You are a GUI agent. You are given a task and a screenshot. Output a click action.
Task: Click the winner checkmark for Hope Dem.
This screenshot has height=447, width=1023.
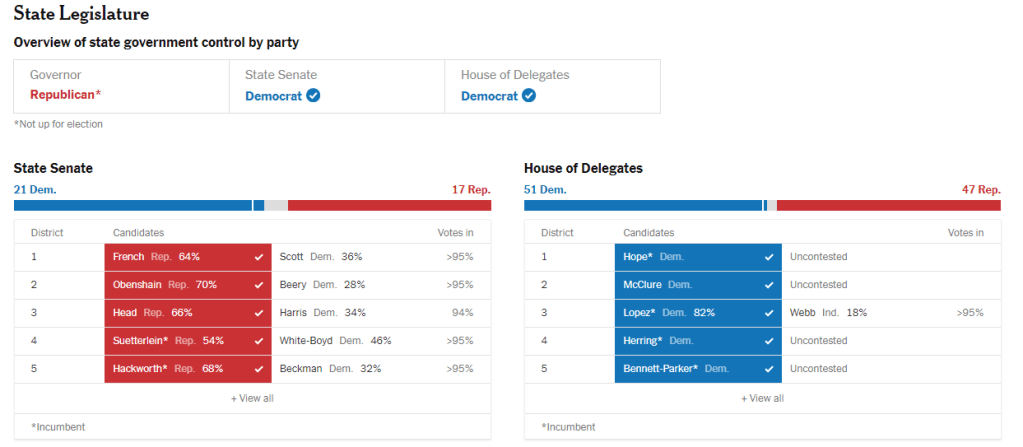coord(769,257)
